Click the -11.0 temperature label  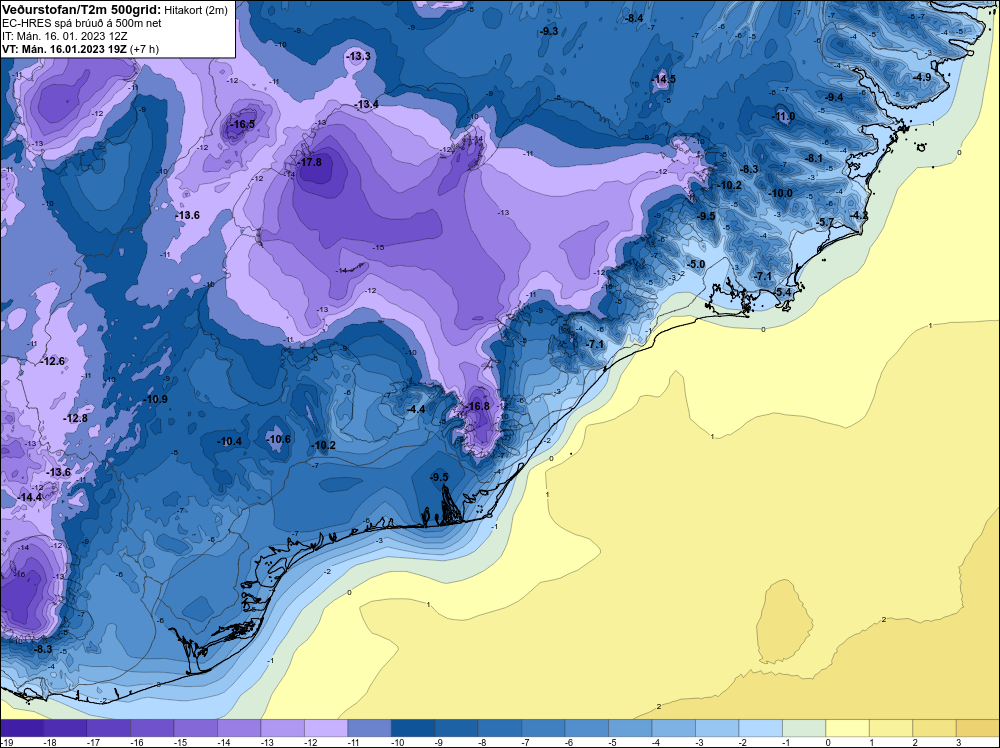tap(784, 116)
